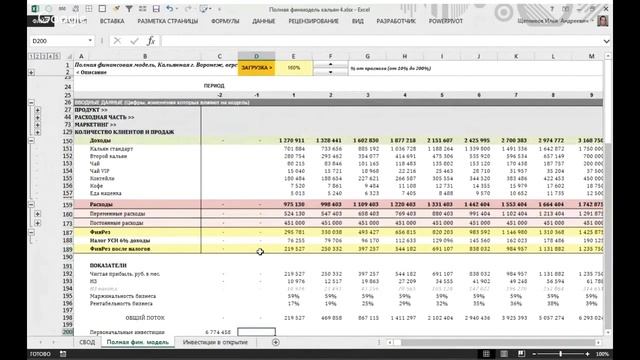Screen dimensions: 640x360
Task: Switch to the СВОД sheet tab
Action: click(x=87, y=342)
